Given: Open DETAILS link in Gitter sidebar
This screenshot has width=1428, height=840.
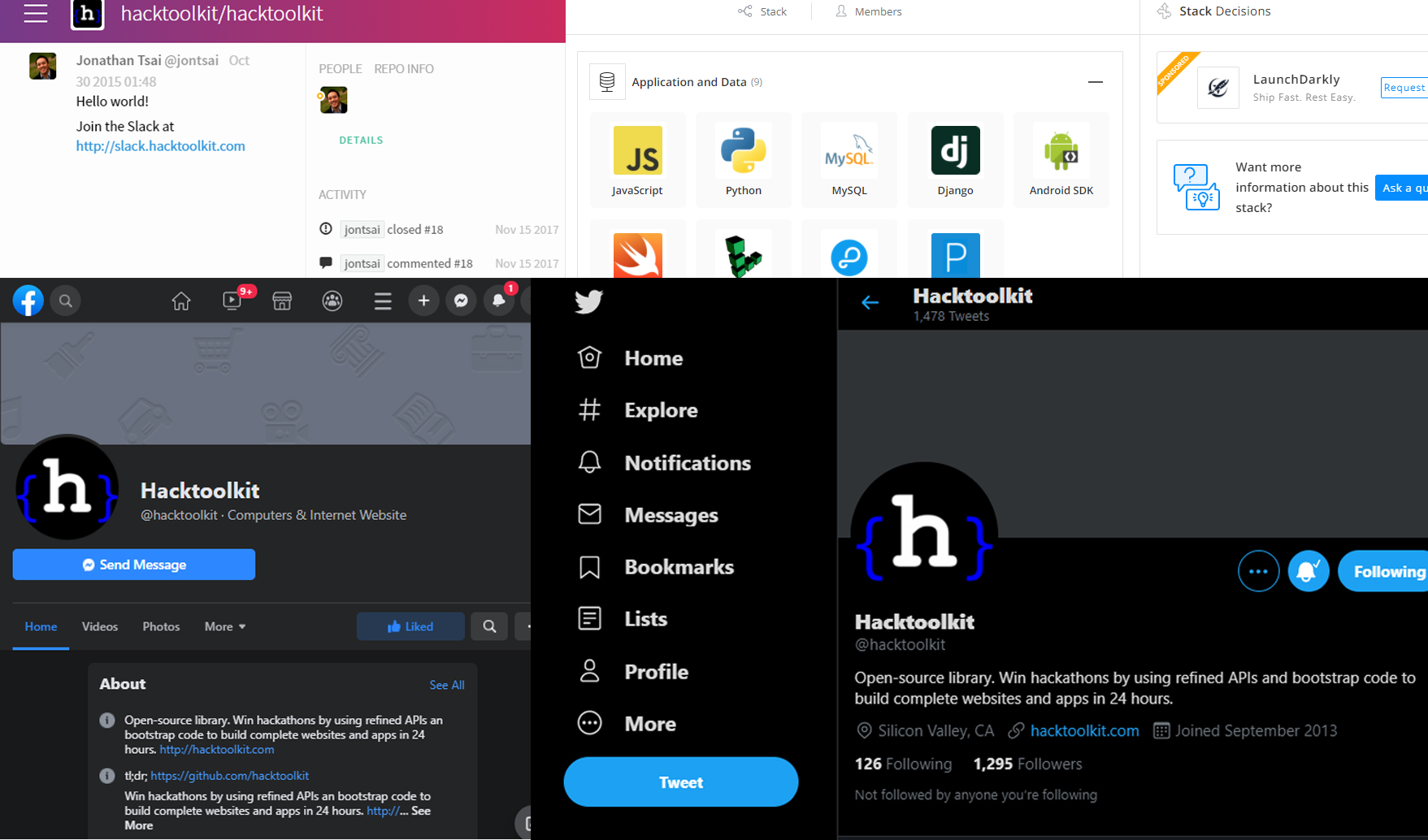Looking at the screenshot, I should click(361, 140).
